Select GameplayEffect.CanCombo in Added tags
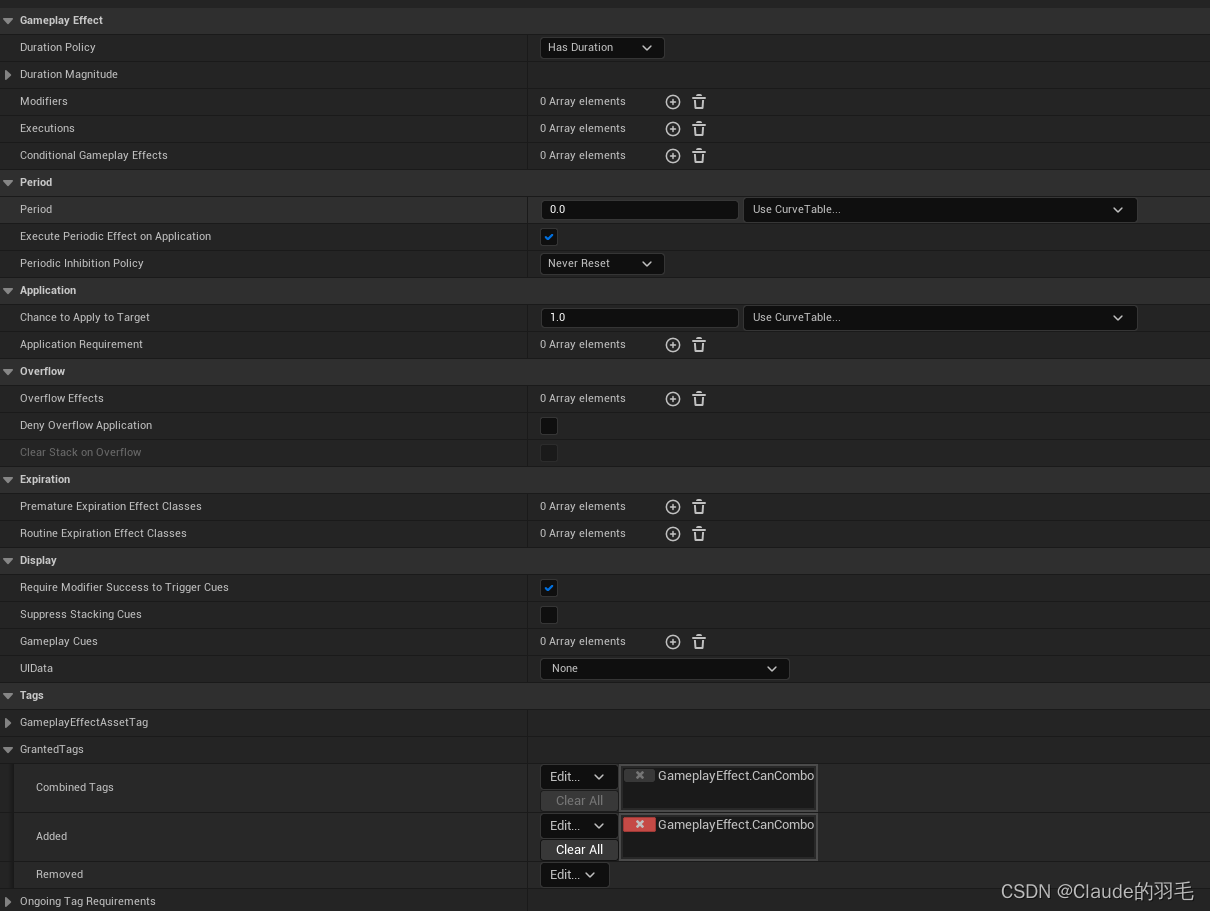The image size is (1210, 911). (736, 825)
